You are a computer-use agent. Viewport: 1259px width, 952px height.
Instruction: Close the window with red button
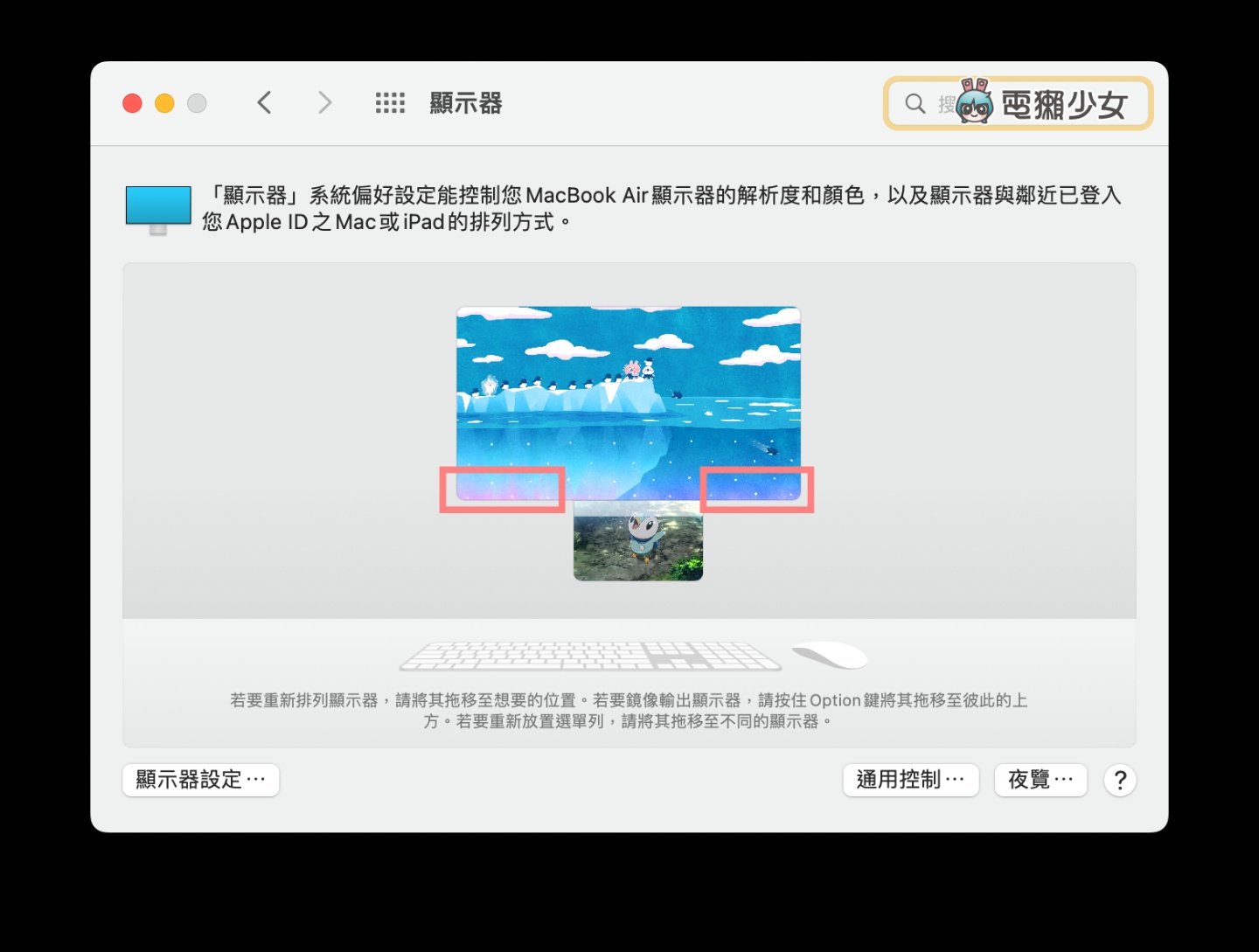(133, 103)
